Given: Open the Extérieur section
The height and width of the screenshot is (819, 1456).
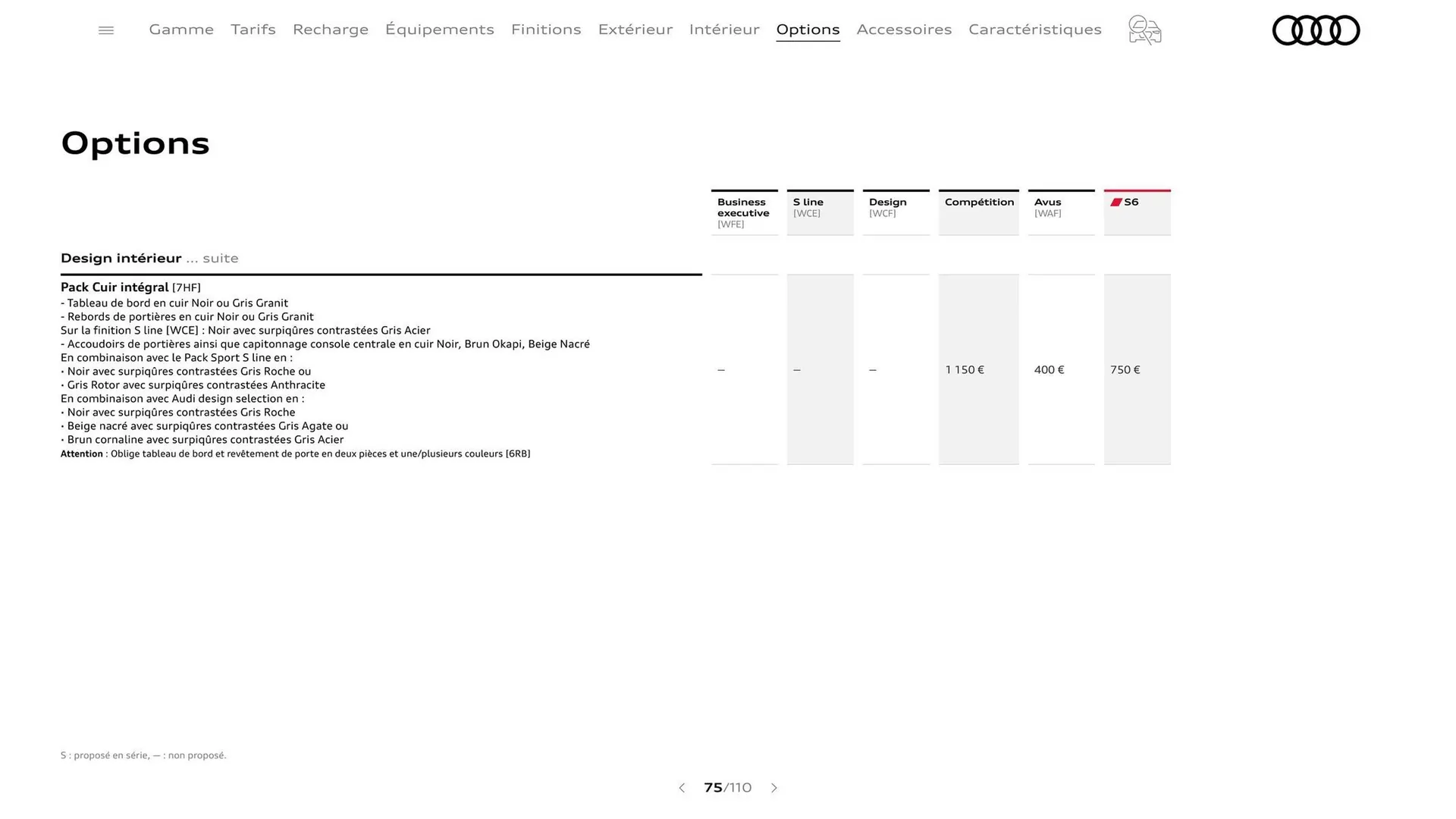Looking at the screenshot, I should pos(635,30).
